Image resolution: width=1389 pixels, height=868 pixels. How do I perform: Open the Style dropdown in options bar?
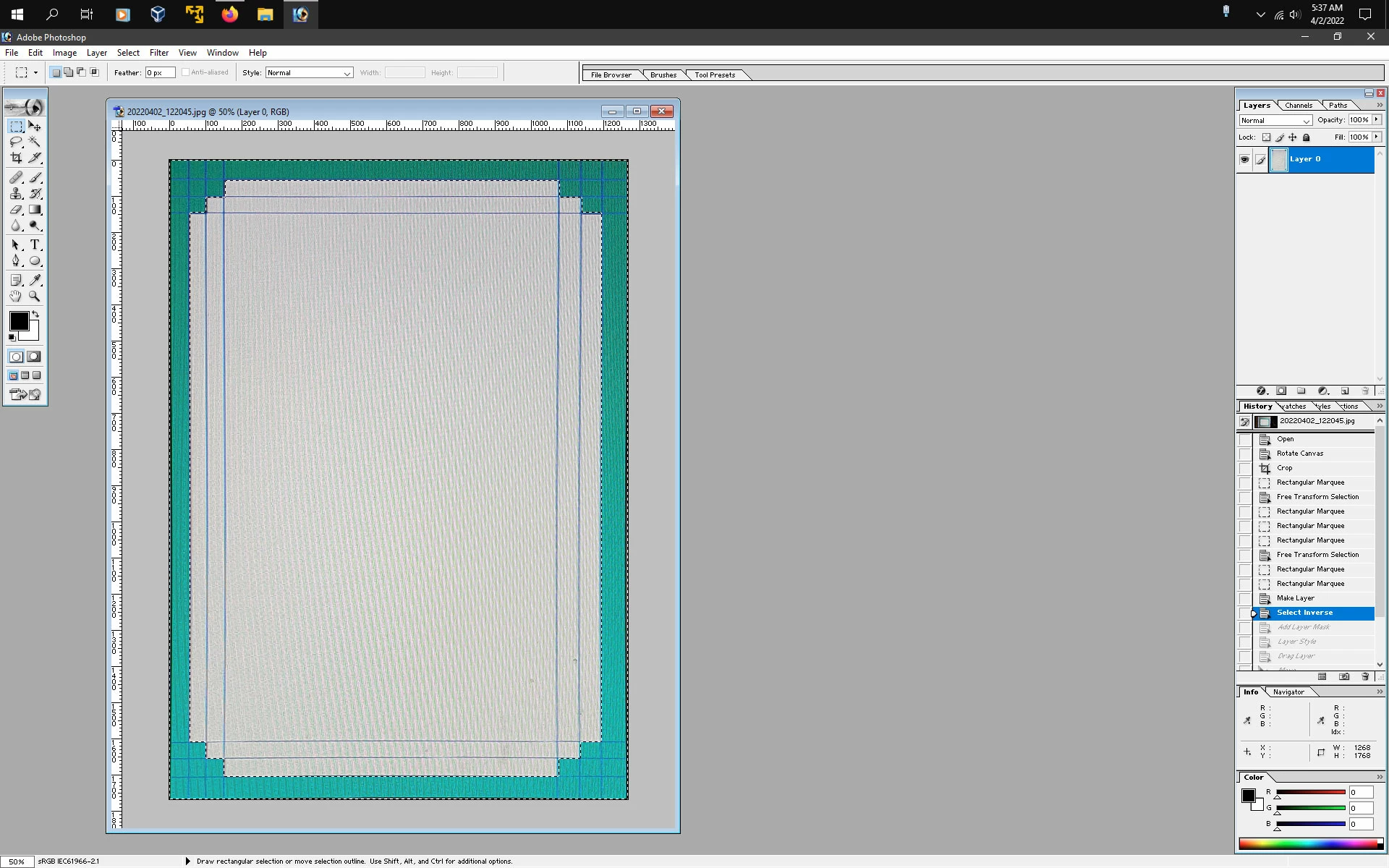pos(309,73)
